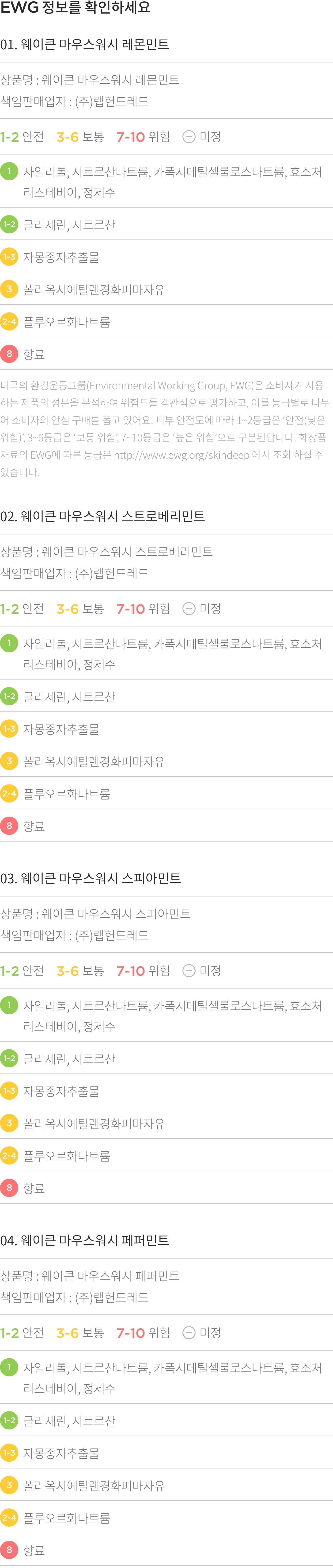
Task: Open the 04. 웨이큰 마우스워시 페퍼민트 heading
Action: 84,1240
